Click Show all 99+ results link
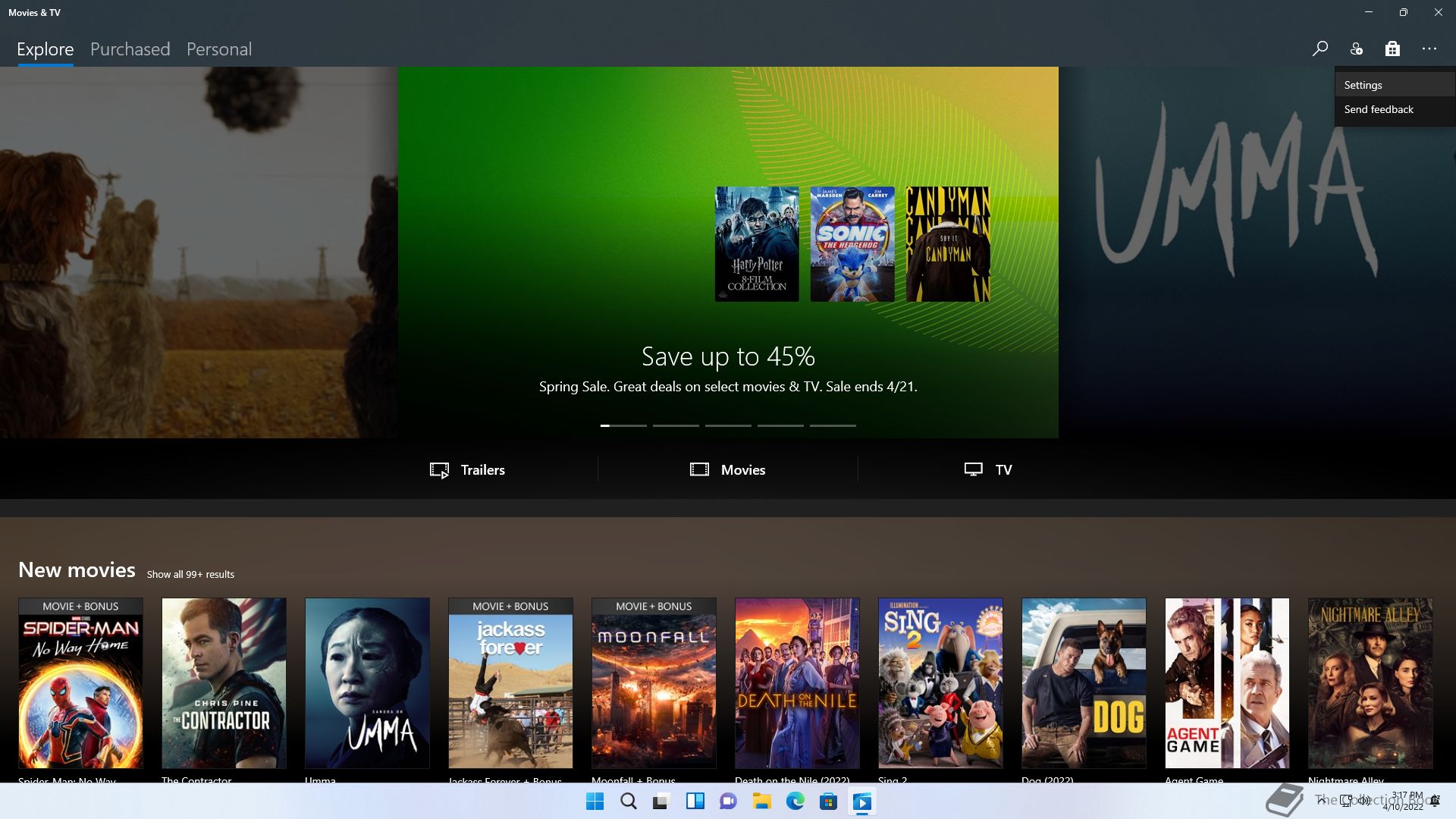Viewport: 1456px width, 819px height. coord(190,574)
